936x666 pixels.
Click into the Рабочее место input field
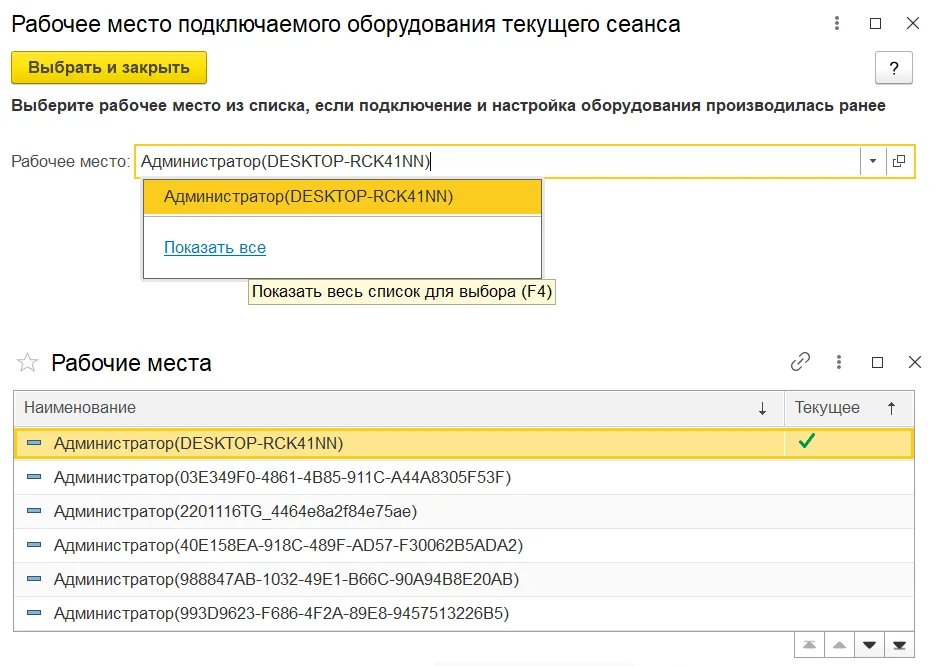pyautogui.click(x=497, y=161)
